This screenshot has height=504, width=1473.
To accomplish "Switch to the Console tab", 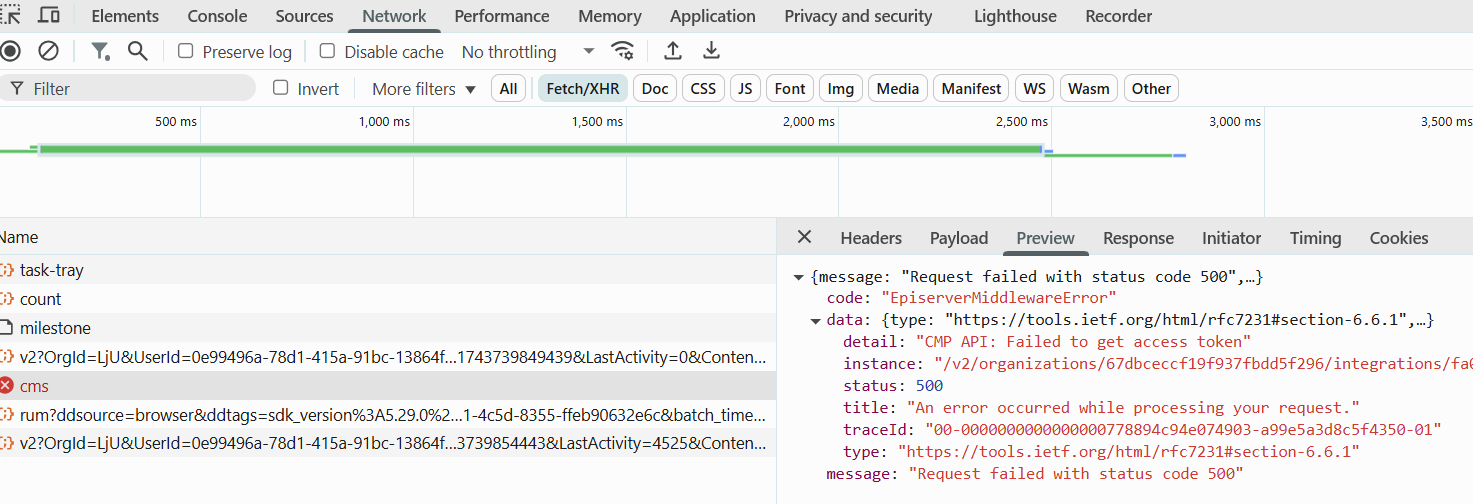I will pos(217,16).
